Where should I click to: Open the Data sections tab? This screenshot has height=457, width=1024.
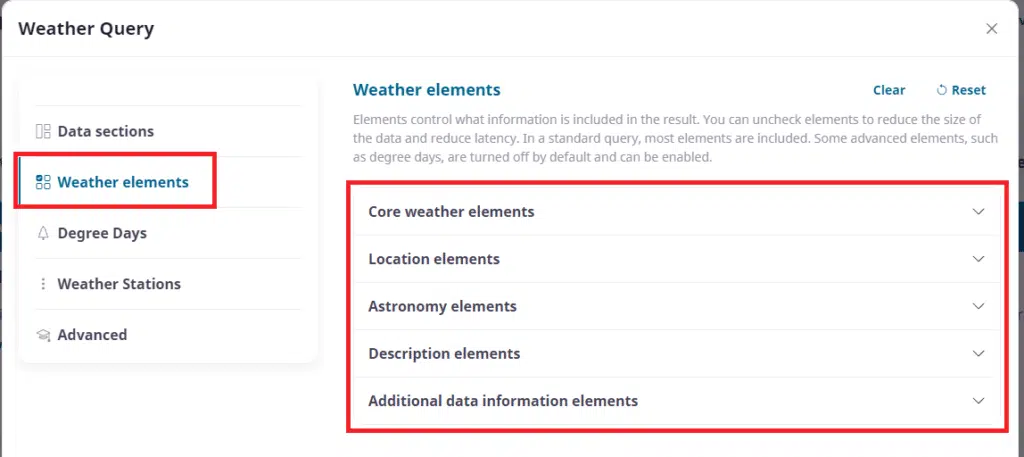tap(105, 131)
